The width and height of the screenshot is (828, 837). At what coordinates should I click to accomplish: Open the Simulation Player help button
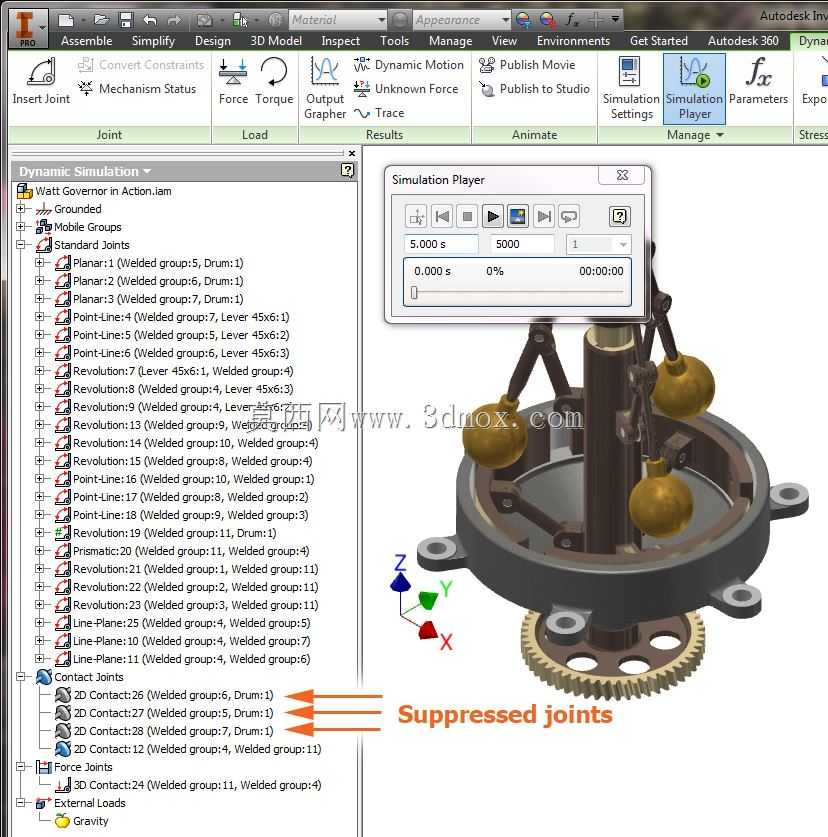(x=619, y=216)
